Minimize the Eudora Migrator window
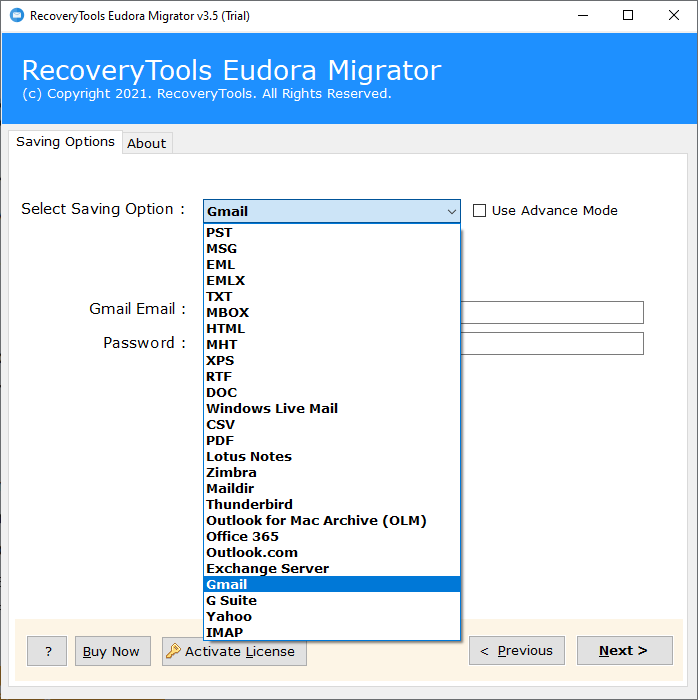Viewport: 698px width, 700px height. tap(583, 16)
